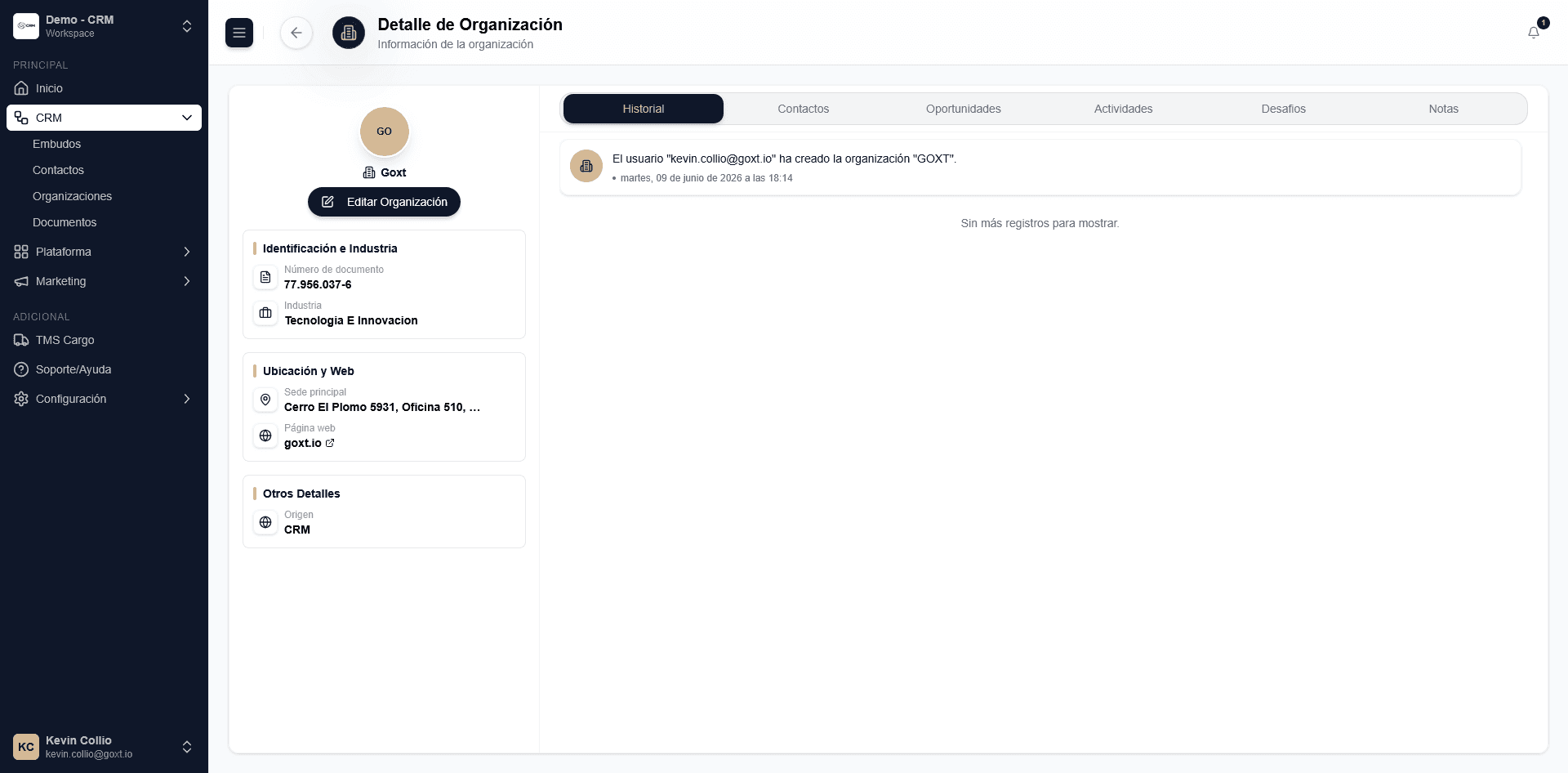Click the briefcase icon next to Industria
1568x773 pixels.
tap(265, 313)
